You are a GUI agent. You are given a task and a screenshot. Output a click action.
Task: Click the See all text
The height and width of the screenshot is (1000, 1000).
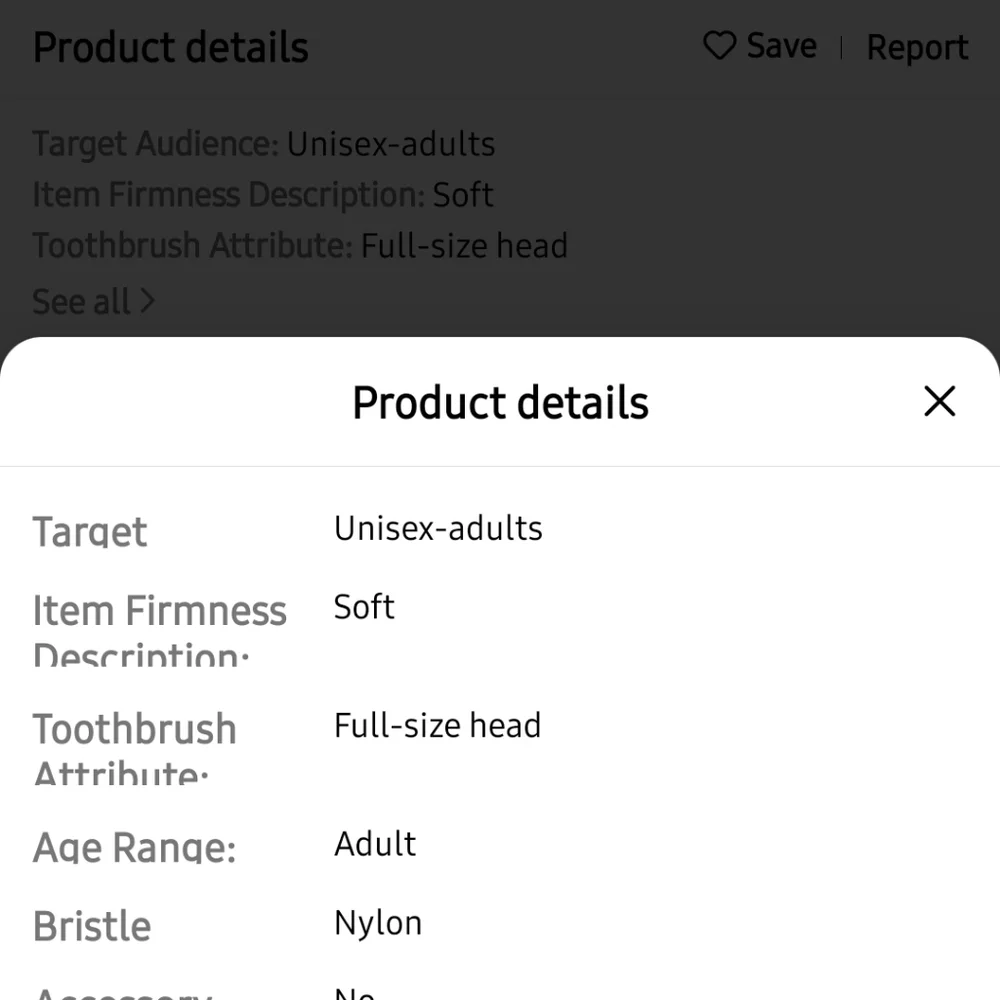(81, 301)
